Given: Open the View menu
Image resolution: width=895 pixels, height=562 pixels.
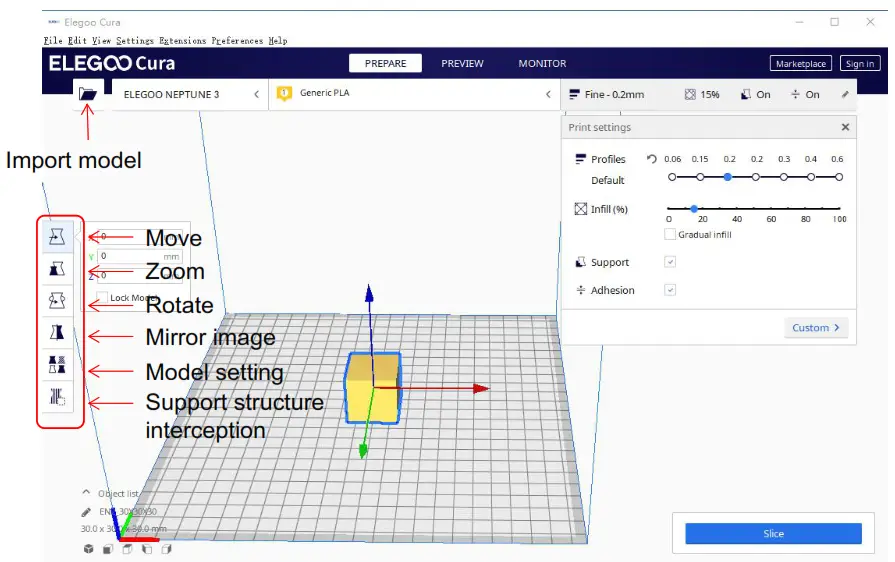Looking at the screenshot, I should pos(102,41).
